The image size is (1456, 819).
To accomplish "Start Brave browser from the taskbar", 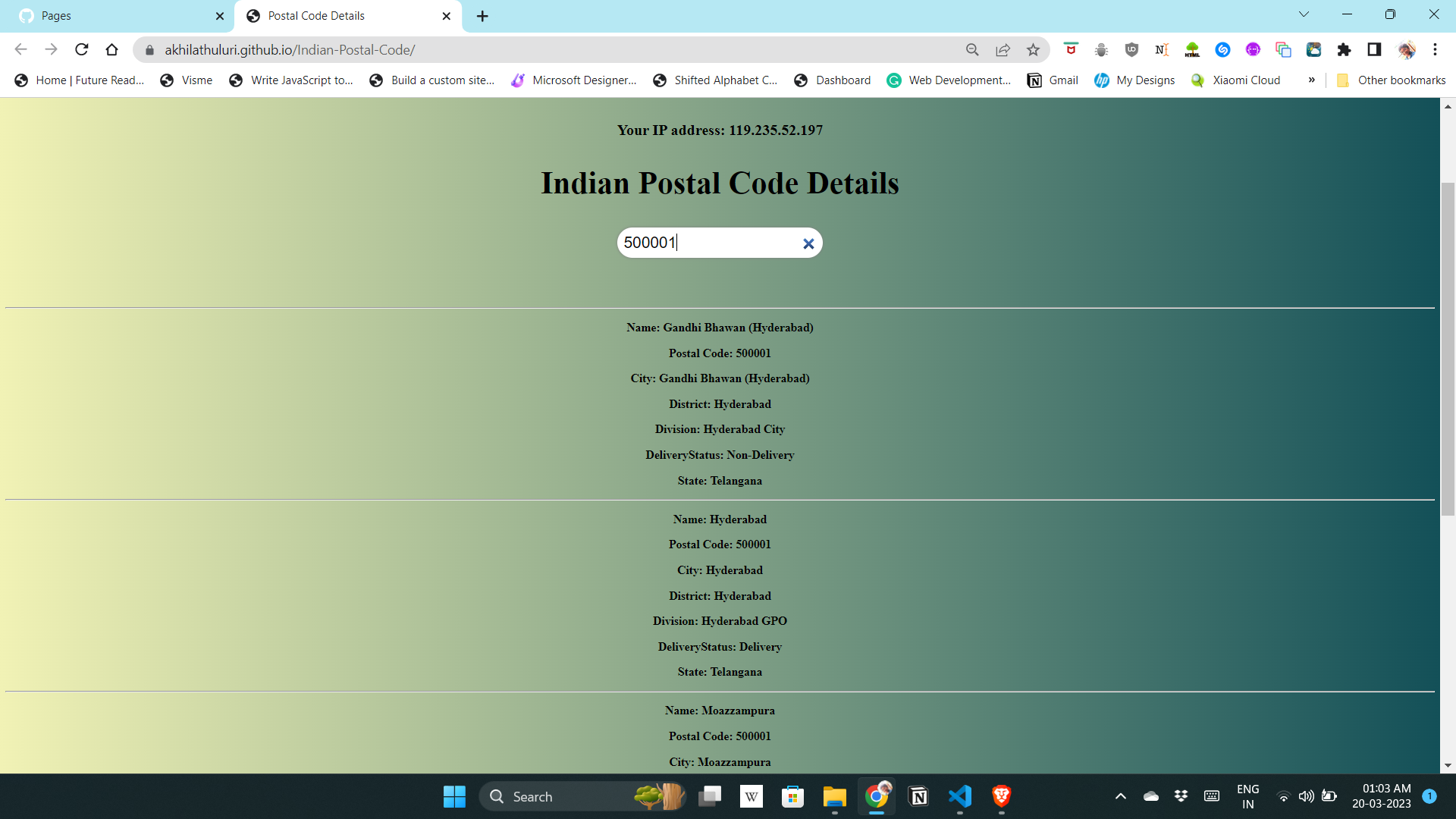I will tap(999, 797).
